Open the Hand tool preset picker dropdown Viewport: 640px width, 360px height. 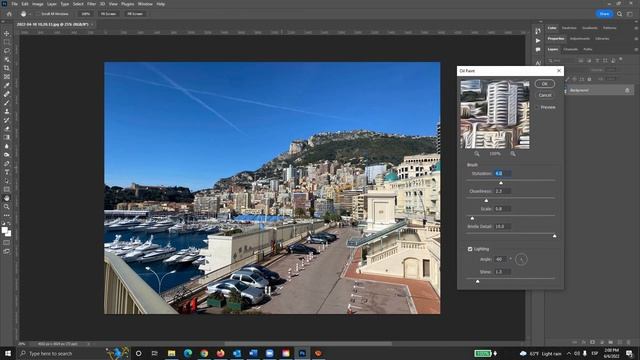30,14
